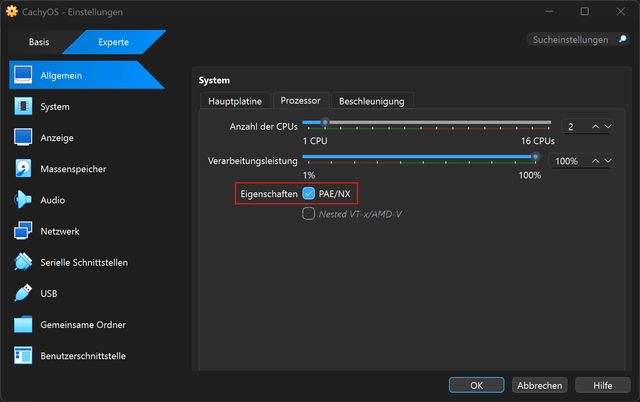Adjust the Verarbeitungsleistung slider handle
This screenshot has height=402, width=640.
tap(536, 156)
